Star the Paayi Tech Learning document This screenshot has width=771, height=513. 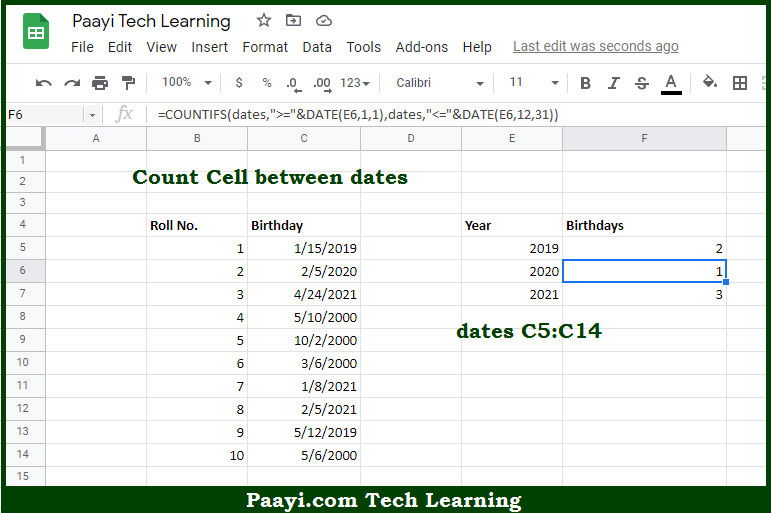[x=264, y=21]
